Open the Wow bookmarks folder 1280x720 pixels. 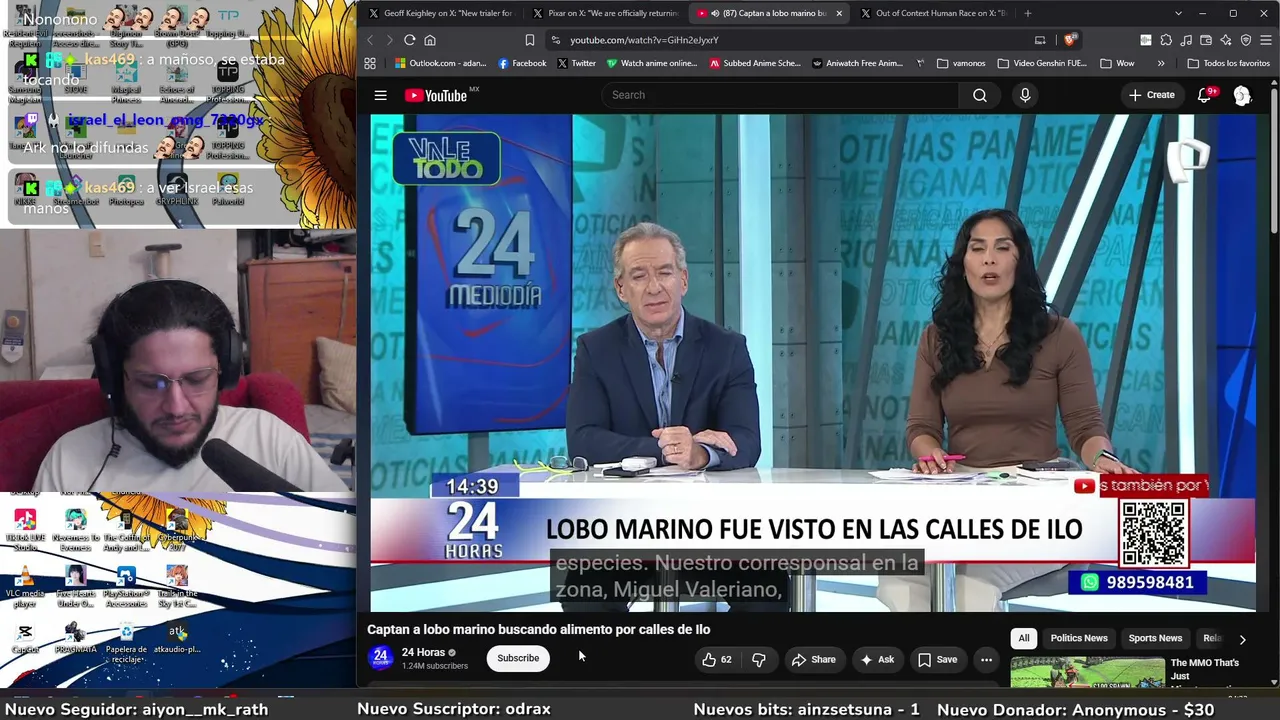coord(1116,63)
